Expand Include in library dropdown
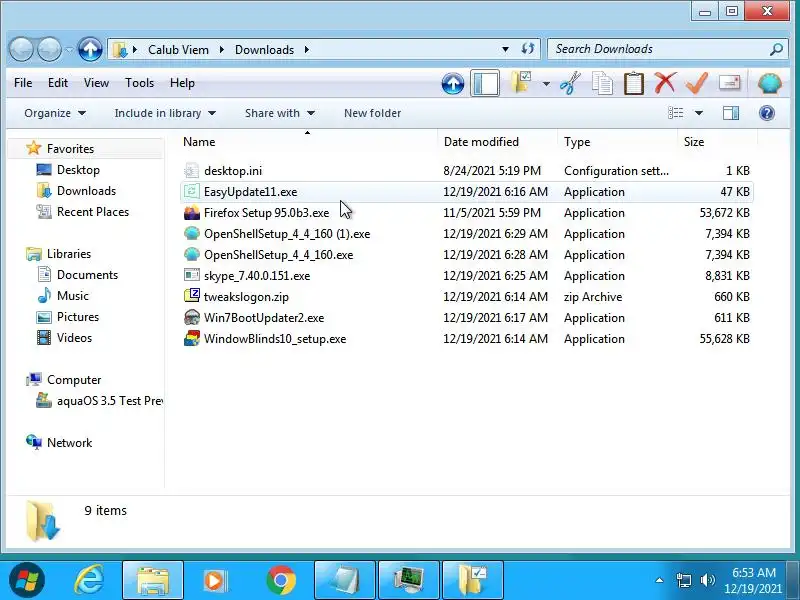The height and width of the screenshot is (600, 800). 165,113
